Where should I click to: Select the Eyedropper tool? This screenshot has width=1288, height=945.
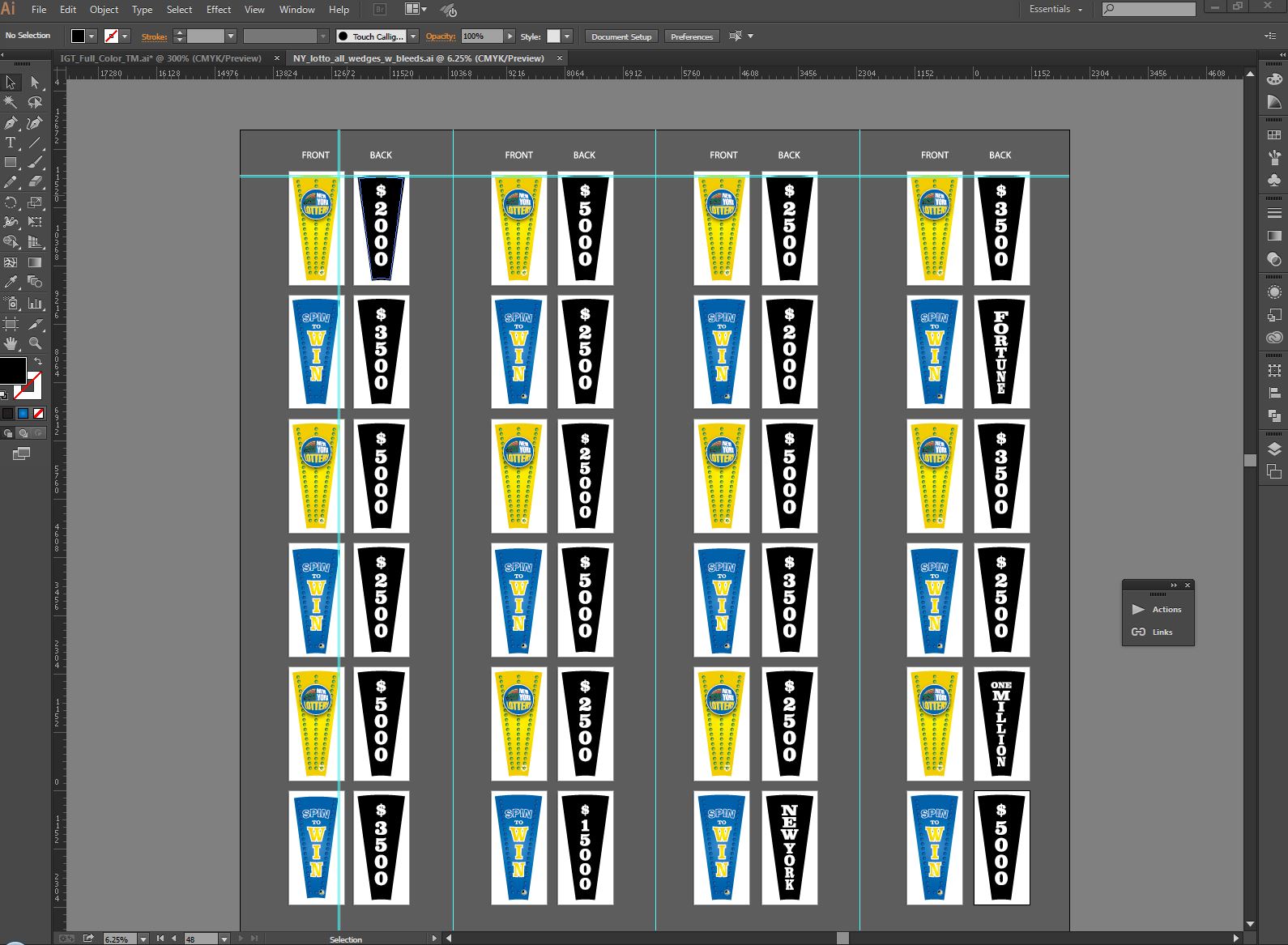pos(11,283)
